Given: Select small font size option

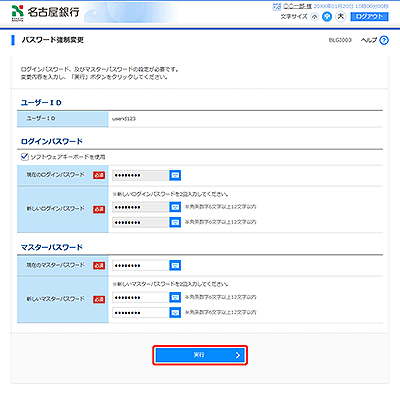Looking at the screenshot, I should click(314, 17).
